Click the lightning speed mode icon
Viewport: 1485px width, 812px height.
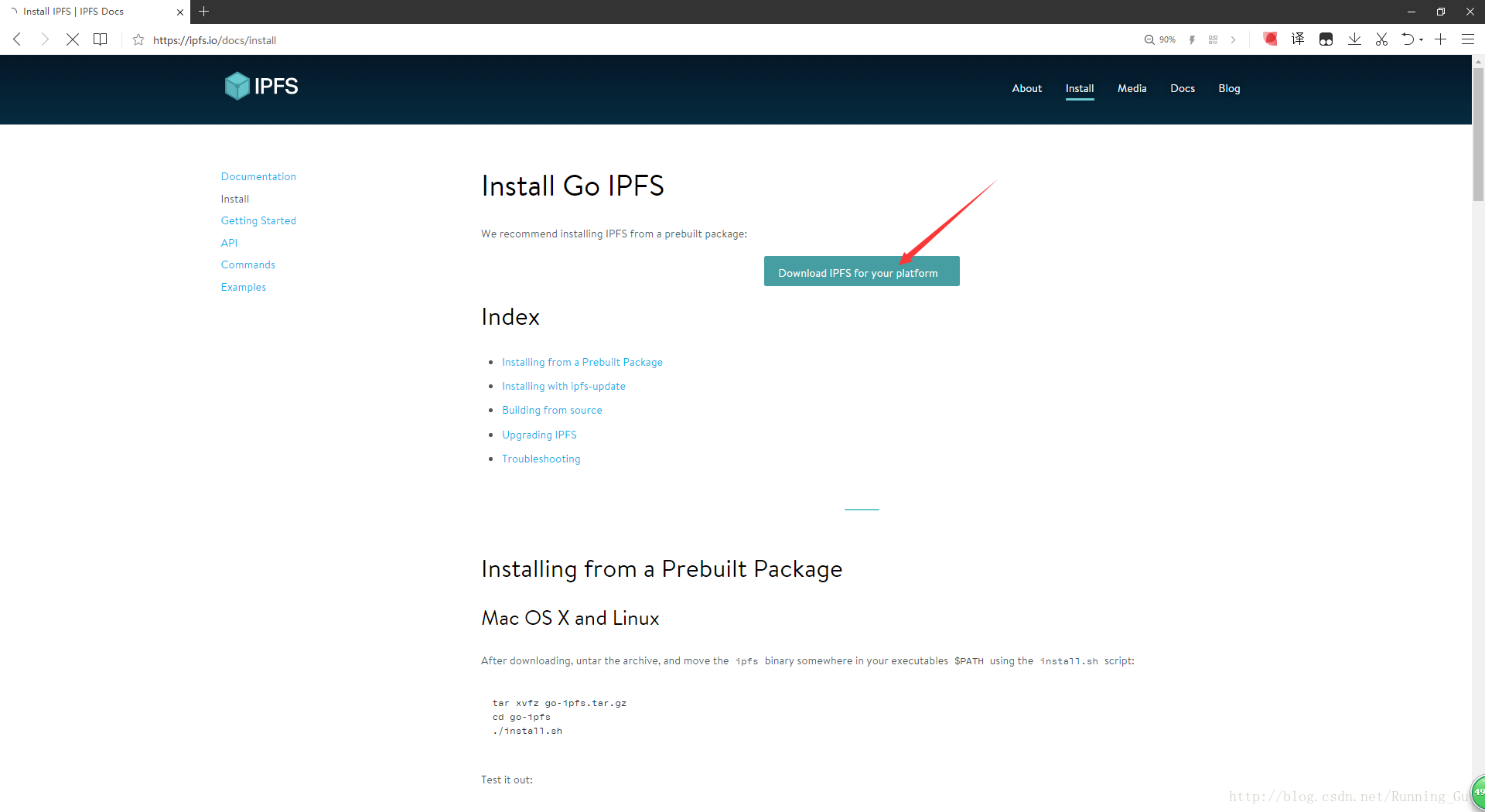pos(1192,40)
